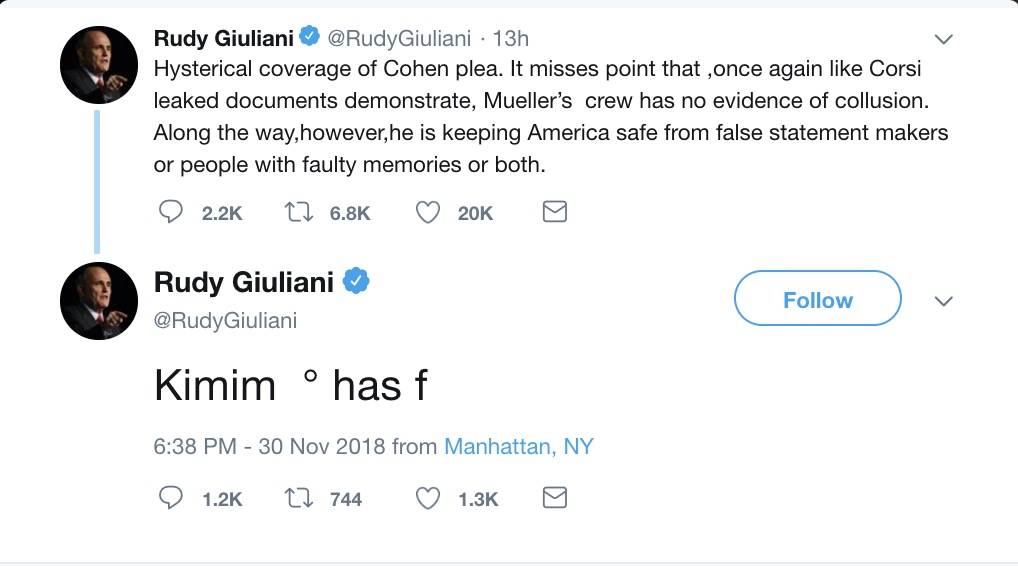Reply to the "Kimim has f" tweet

point(172,498)
